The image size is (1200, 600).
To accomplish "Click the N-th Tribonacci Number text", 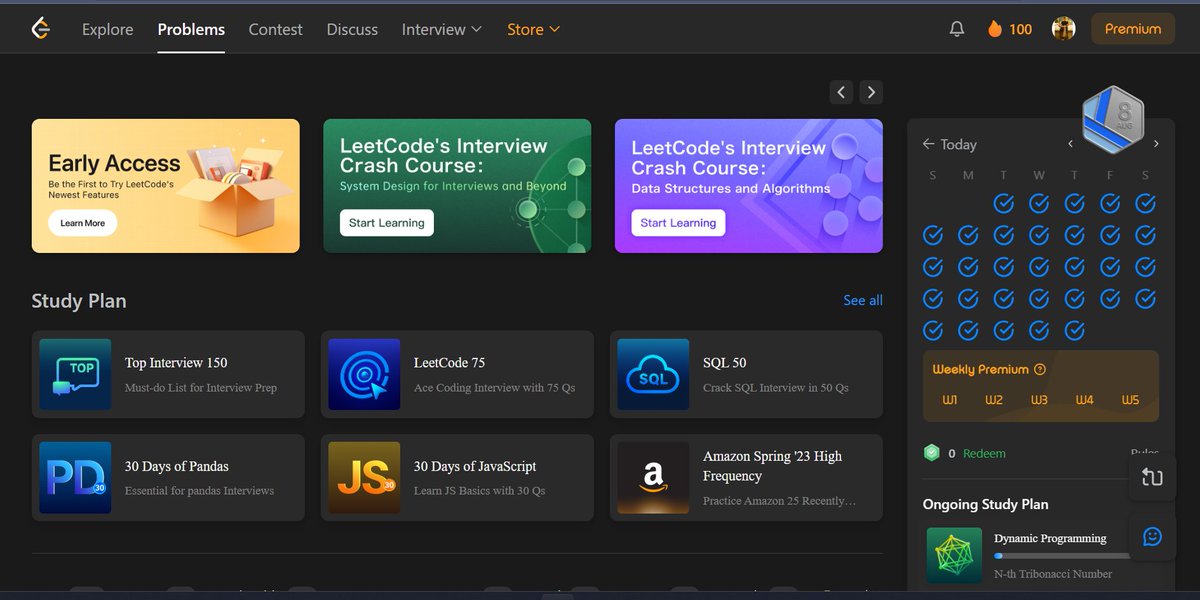I will pos(1053,574).
